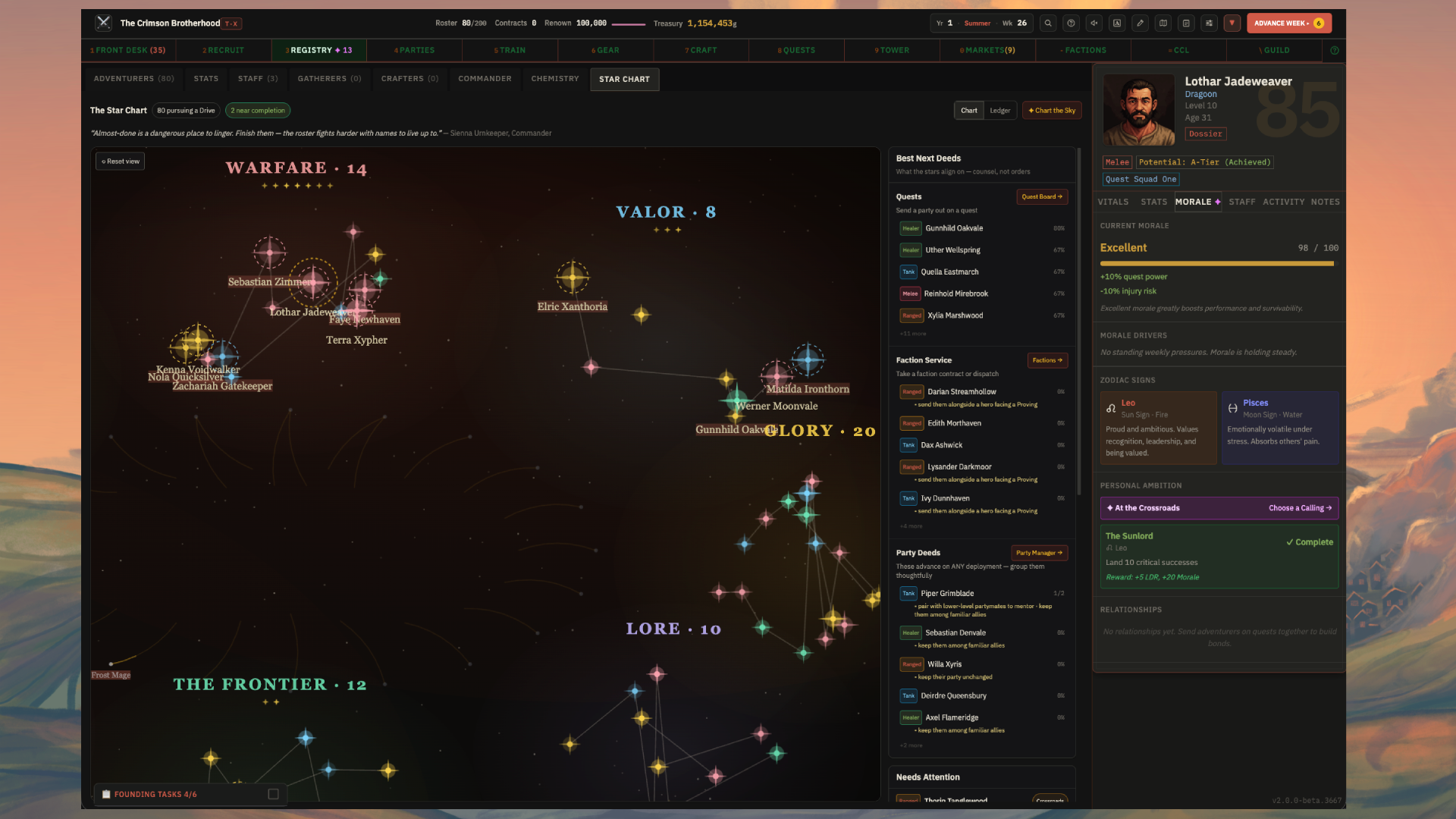
Task: Open the Registry main tab
Action: point(318,50)
